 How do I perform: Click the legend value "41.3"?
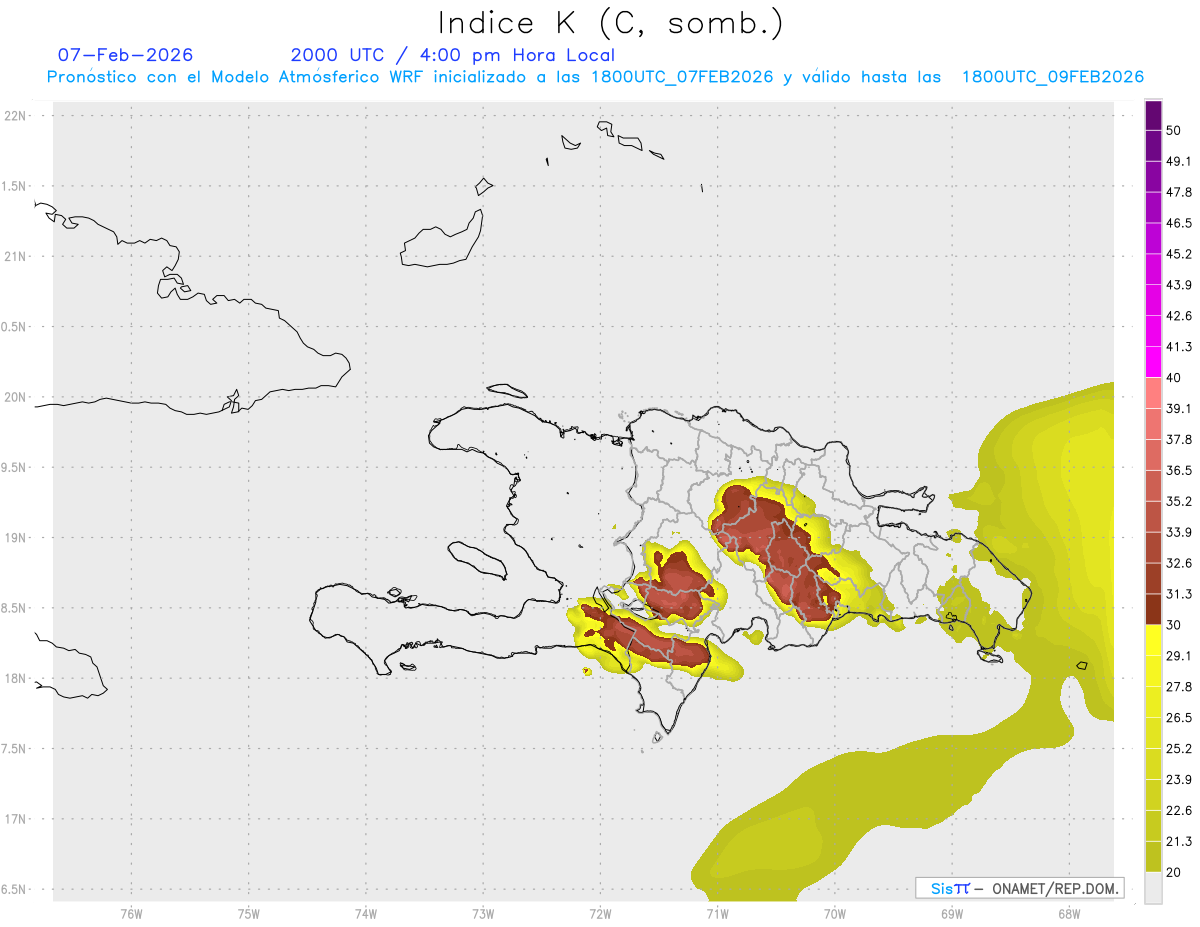pos(1180,348)
